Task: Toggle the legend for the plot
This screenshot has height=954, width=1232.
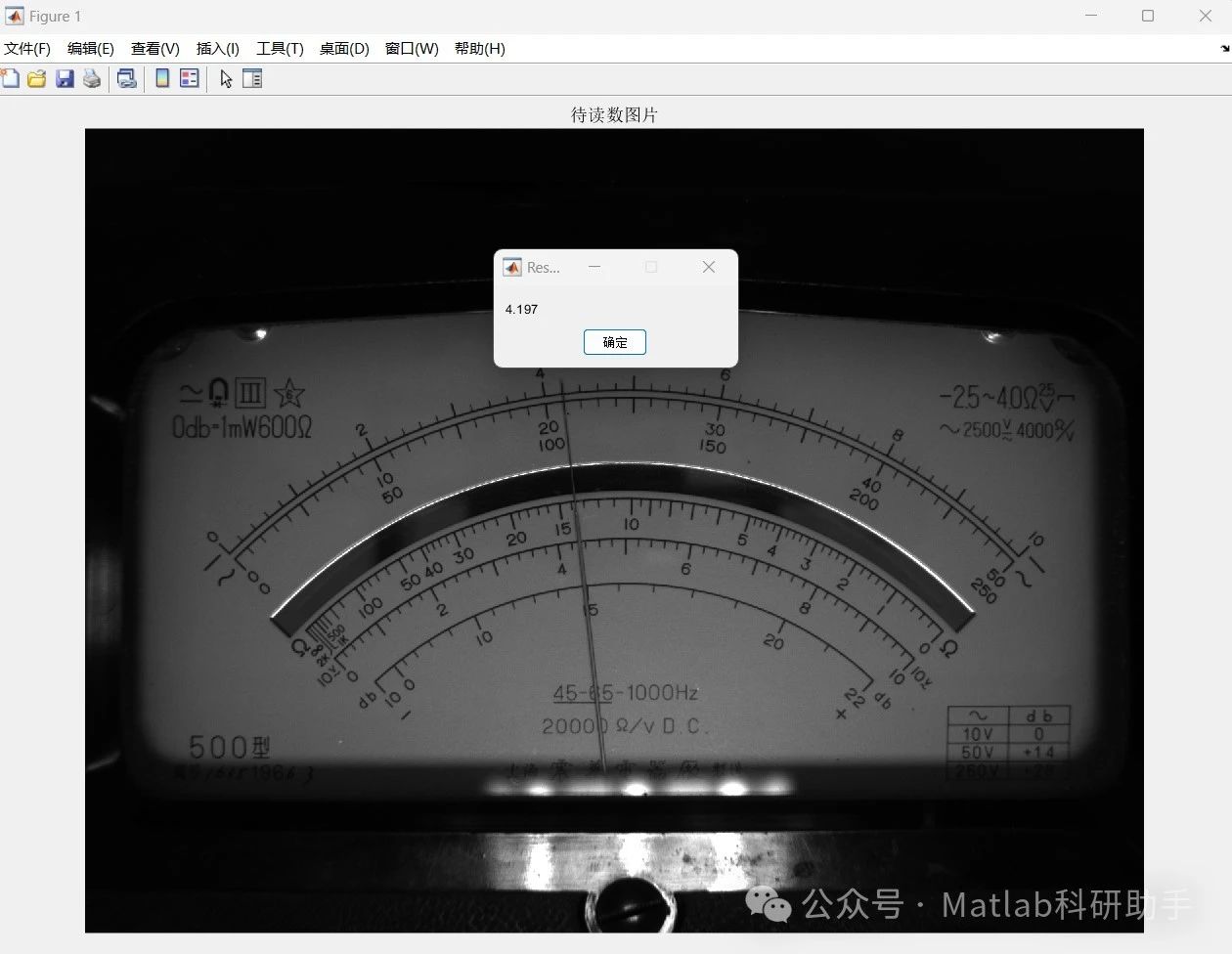Action: point(189,78)
